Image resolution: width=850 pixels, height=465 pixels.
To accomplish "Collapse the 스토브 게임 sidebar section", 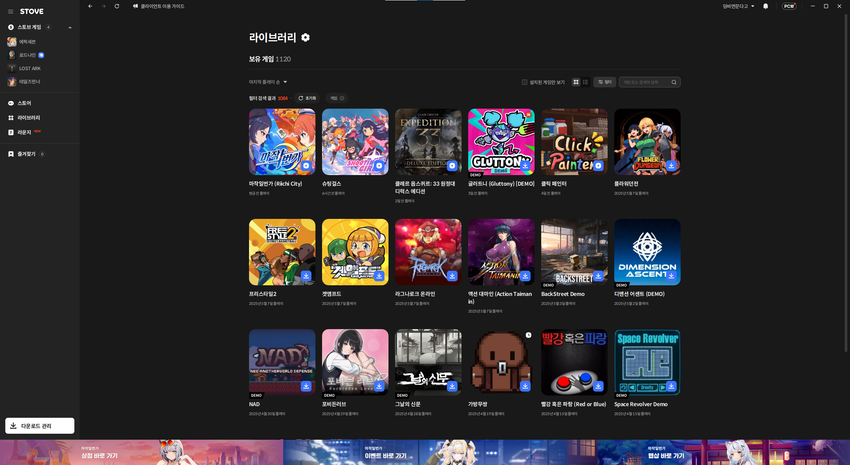I will [x=69, y=27].
